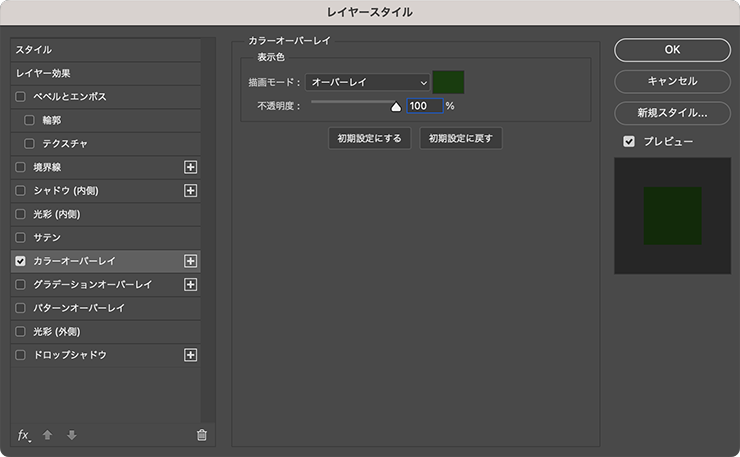740x457 pixels.
Task: Add another グラデーションオーバーレイ with plus icon
Action: [x=191, y=285]
